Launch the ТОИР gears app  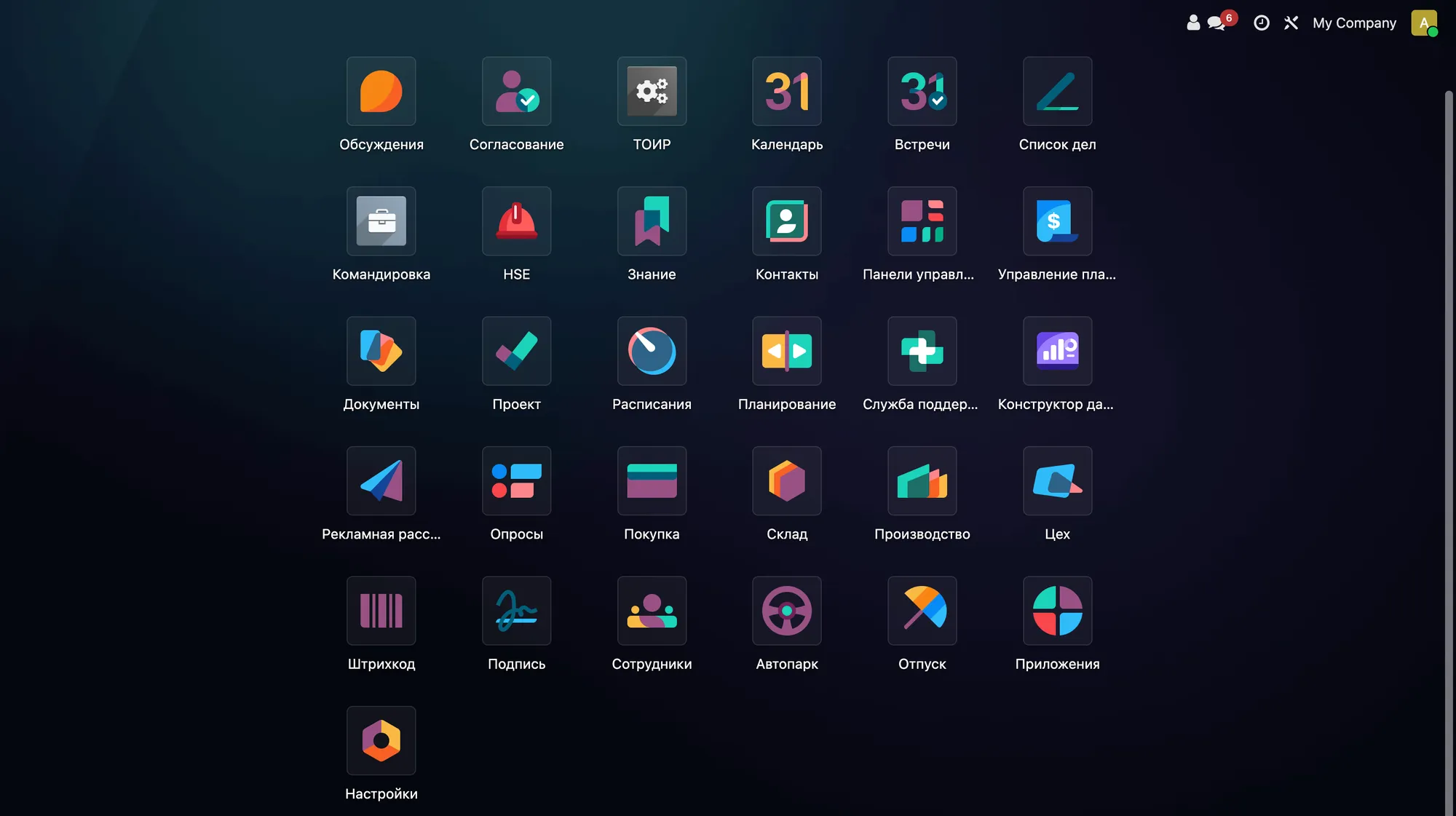tap(652, 91)
